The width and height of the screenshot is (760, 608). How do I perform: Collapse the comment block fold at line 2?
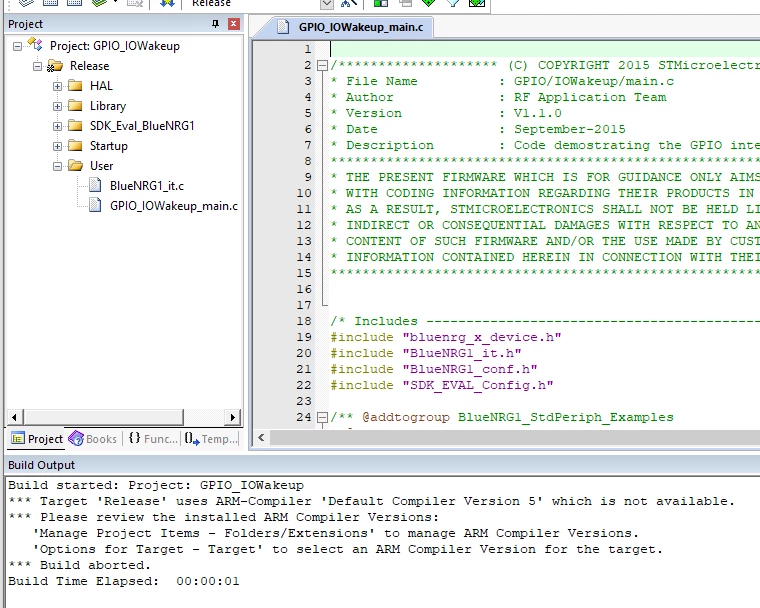[x=322, y=65]
